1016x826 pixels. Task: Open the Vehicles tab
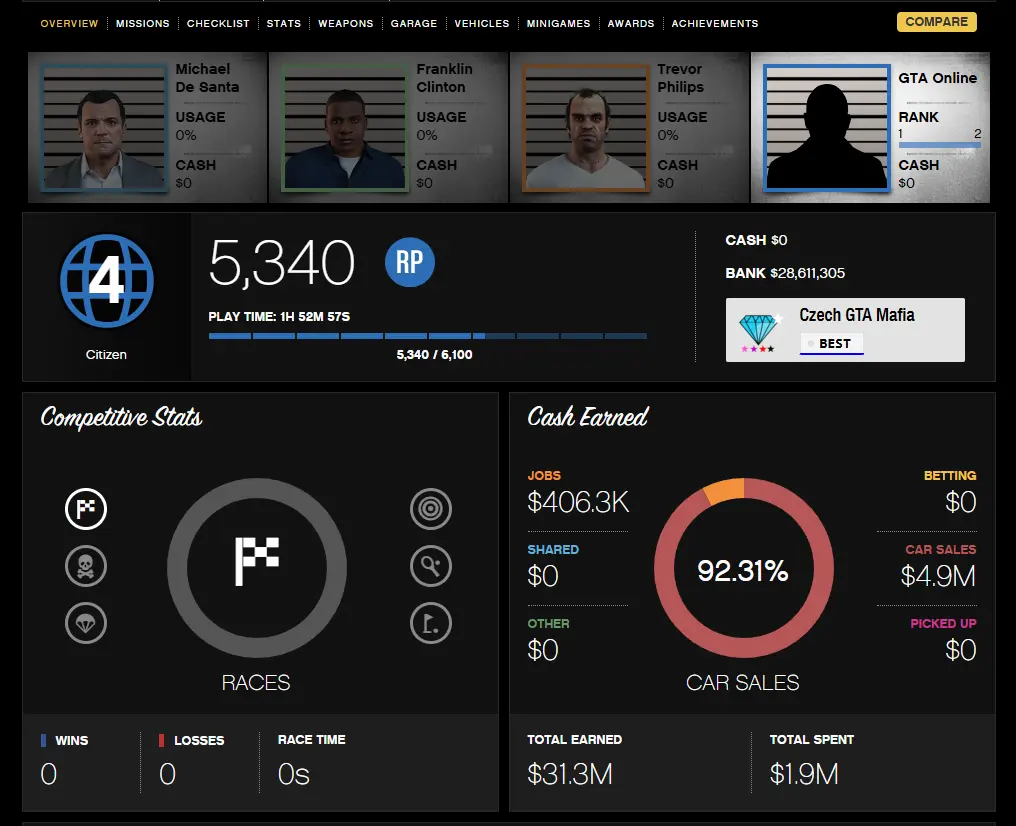tap(481, 23)
